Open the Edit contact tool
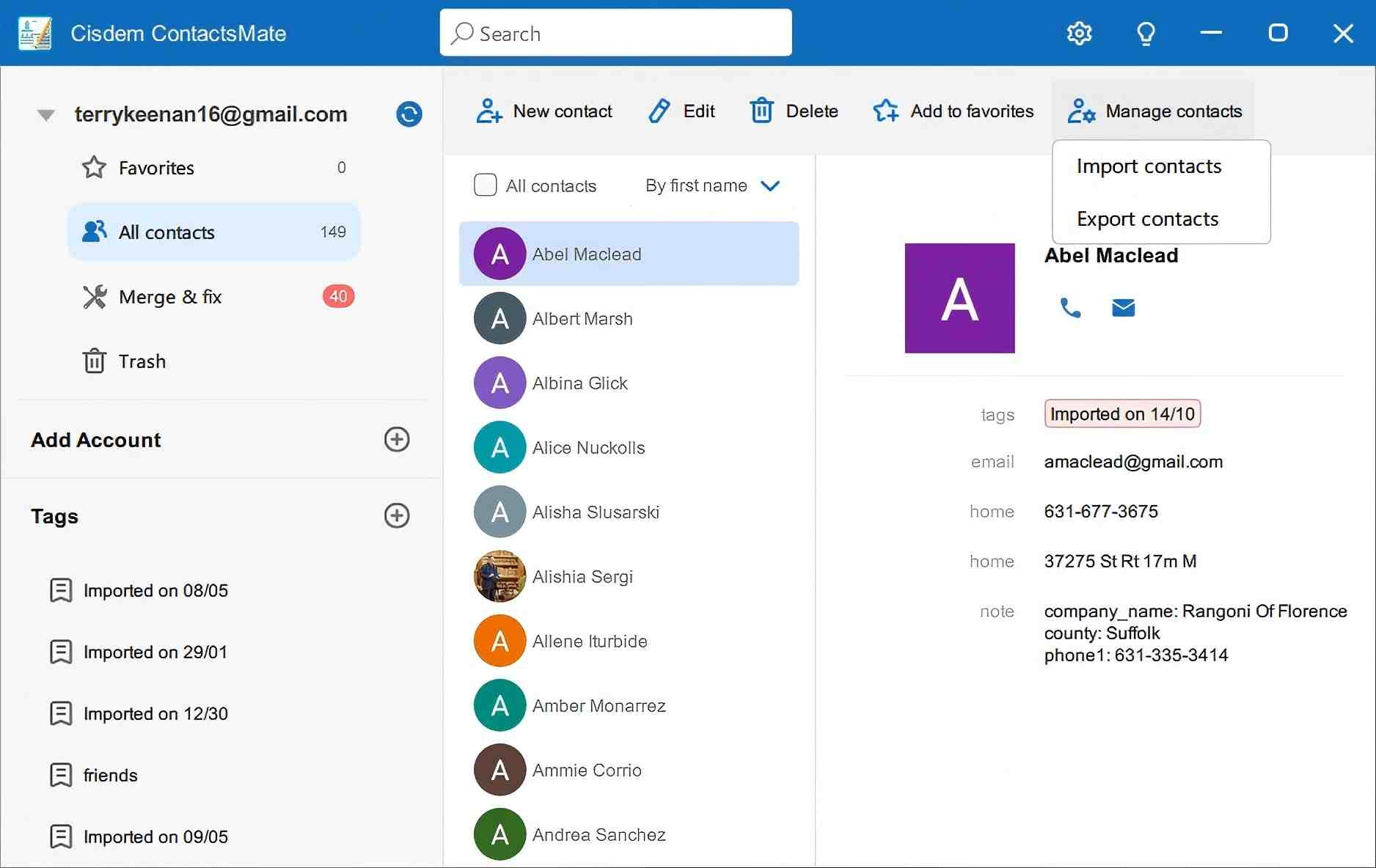Screen dimensions: 1376x868 659,111
